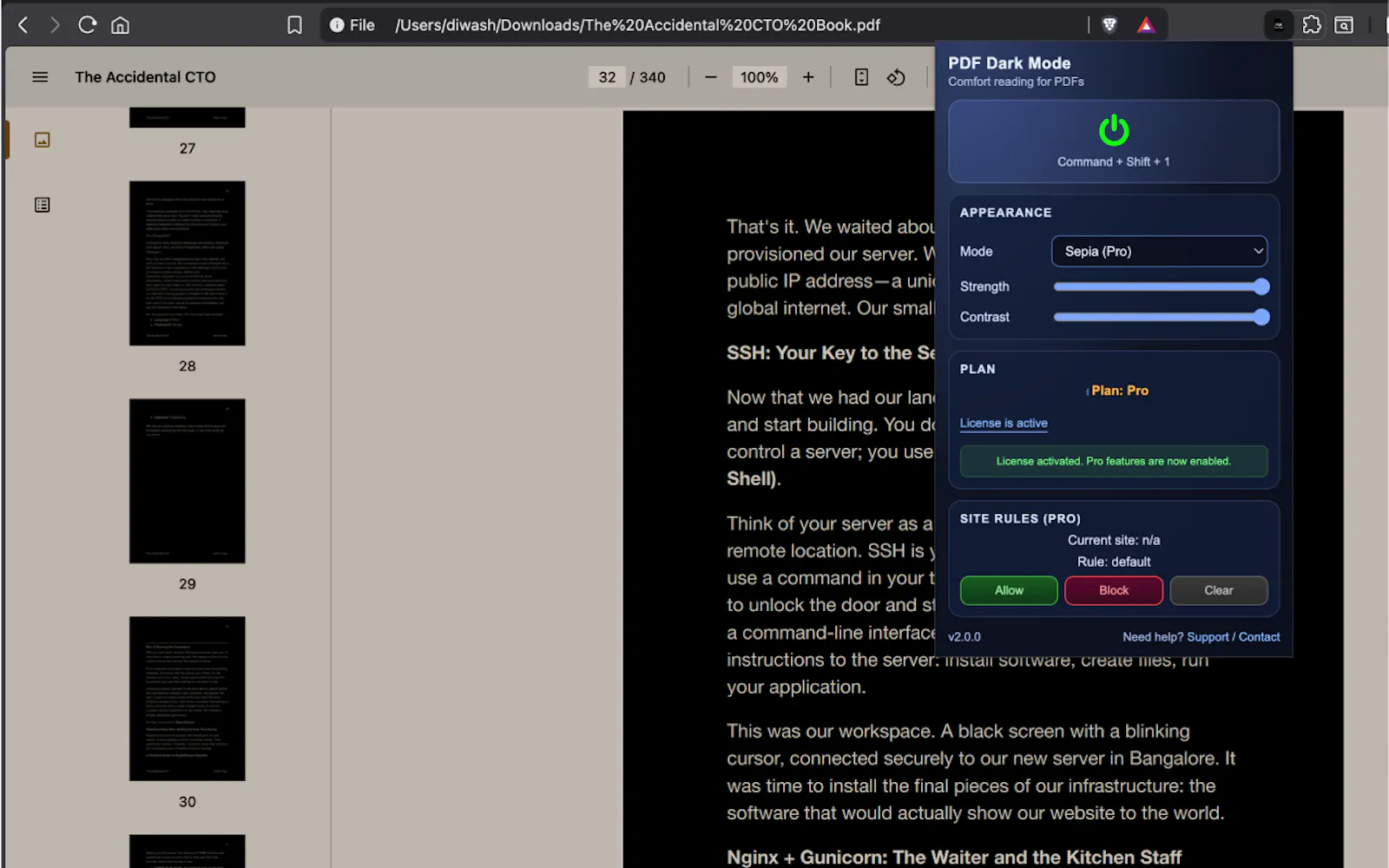1389x868 pixels.
Task: Open the extensions puzzle icon
Action: pos(1312,25)
